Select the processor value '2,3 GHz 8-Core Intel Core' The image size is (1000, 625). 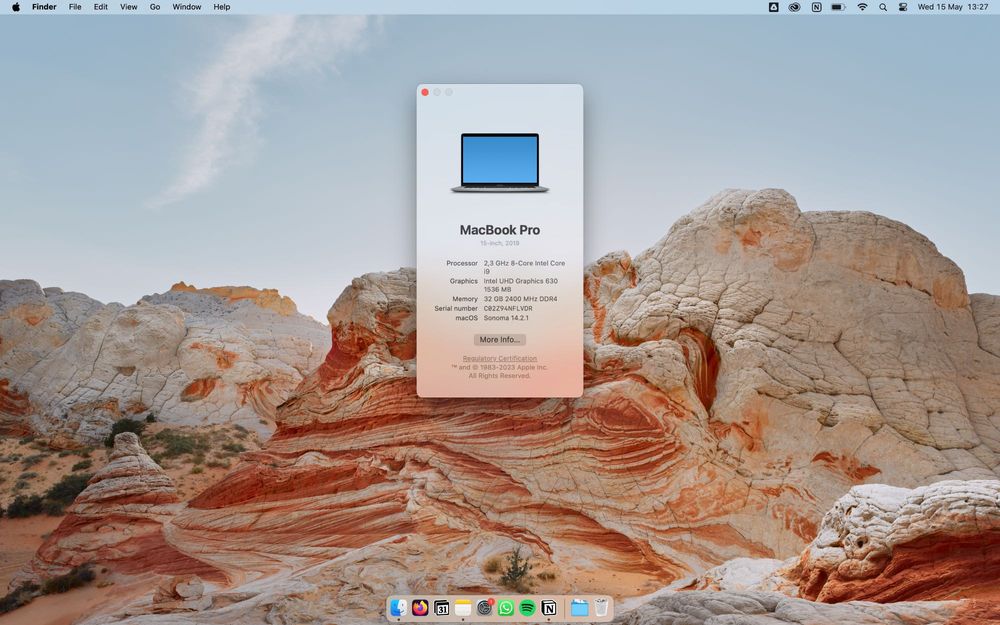[524, 263]
